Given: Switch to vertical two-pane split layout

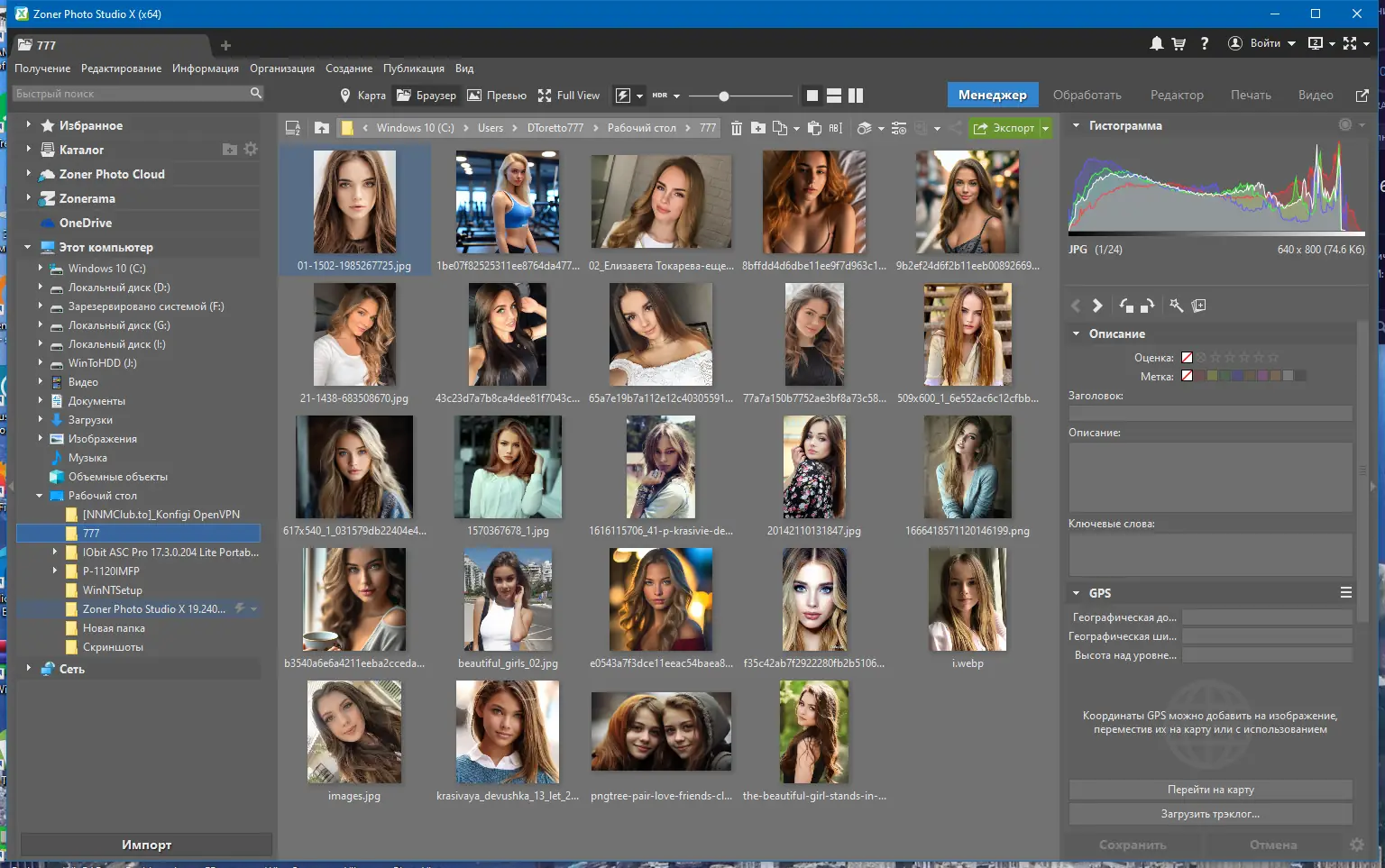Looking at the screenshot, I should click(x=856, y=96).
